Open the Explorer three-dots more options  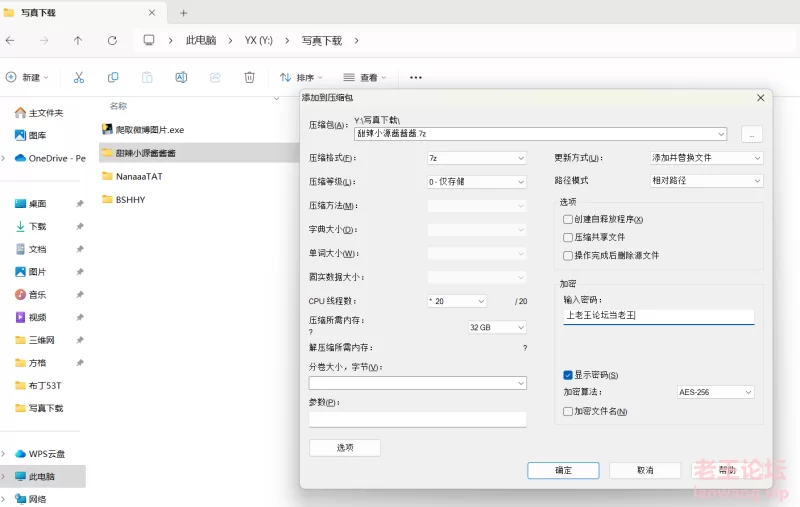416,77
